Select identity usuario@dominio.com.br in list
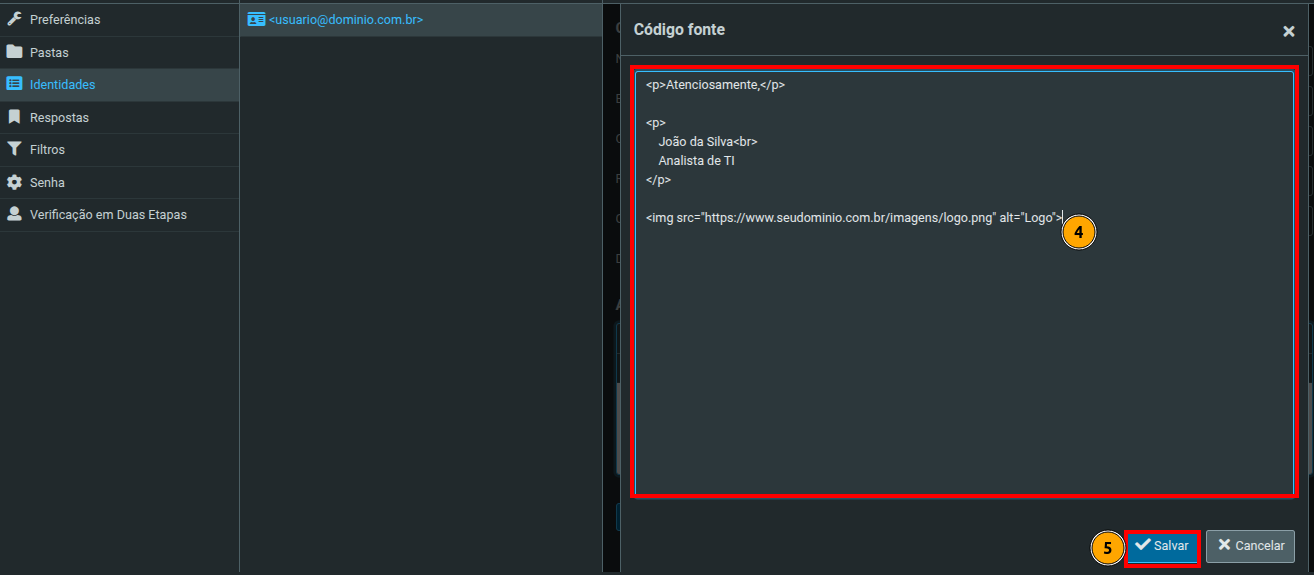This screenshot has height=575, width=1314. click(x=420, y=19)
